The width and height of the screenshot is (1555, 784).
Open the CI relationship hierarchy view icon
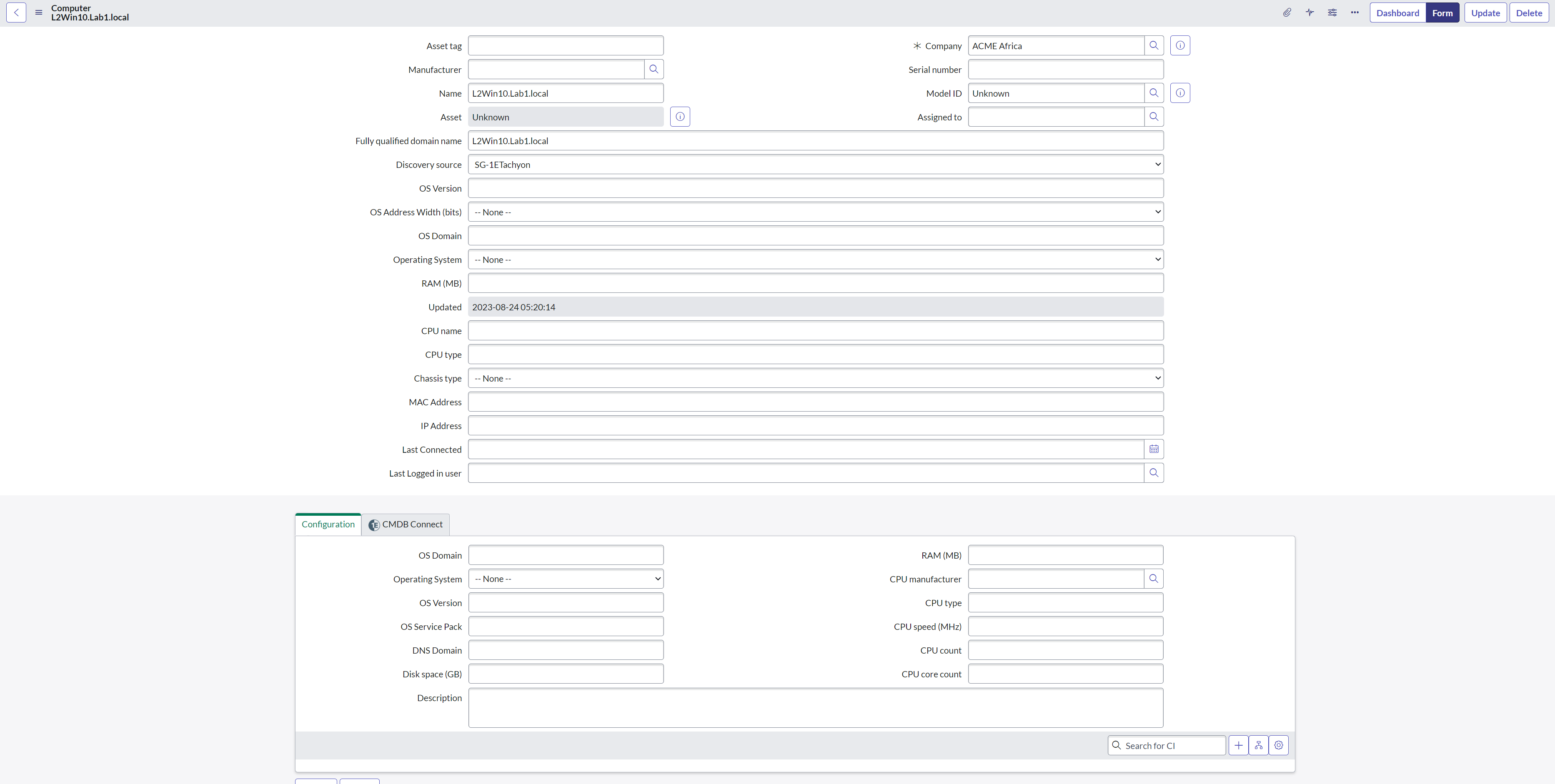click(1259, 745)
